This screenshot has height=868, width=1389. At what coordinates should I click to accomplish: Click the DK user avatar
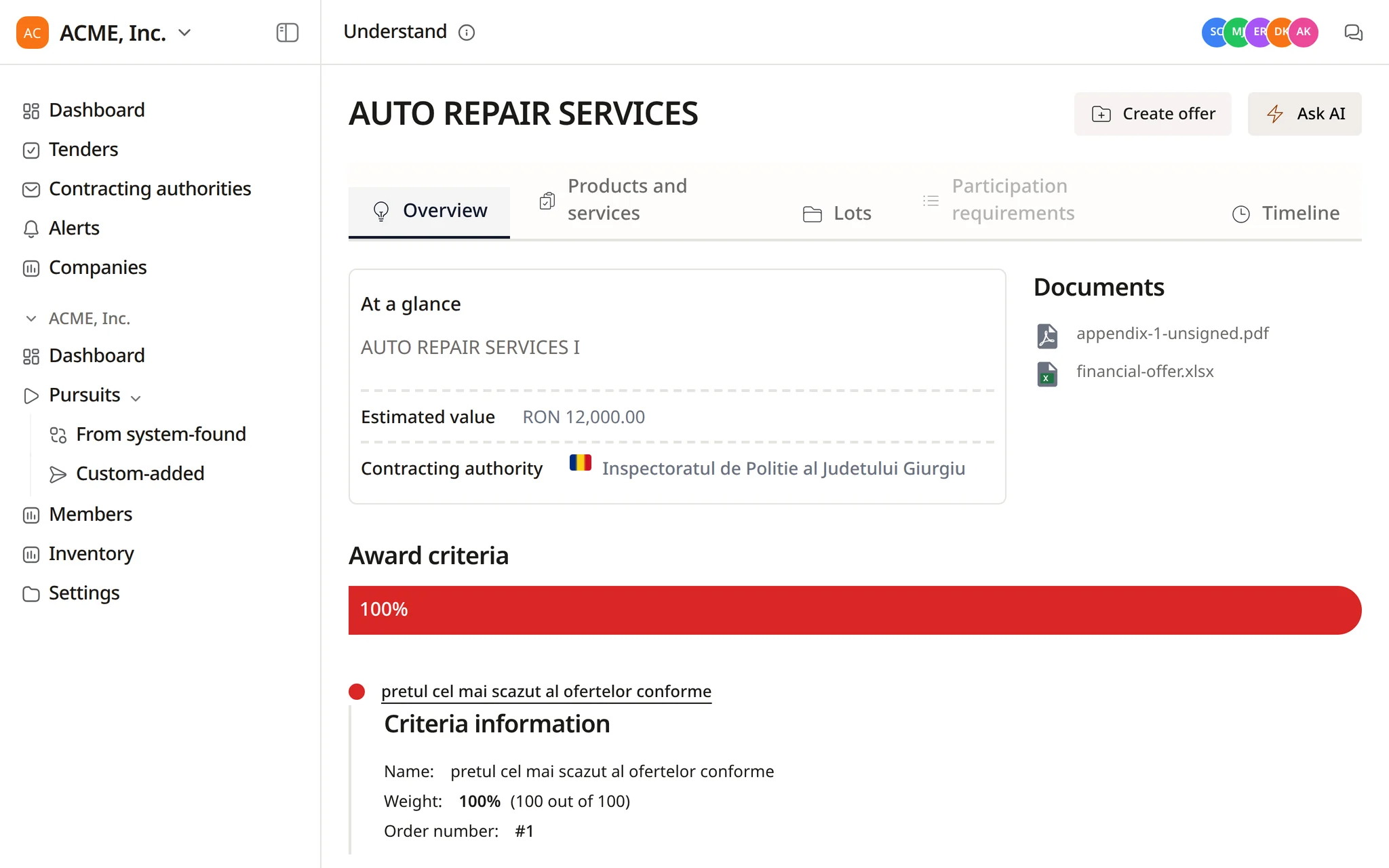(x=1280, y=32)
